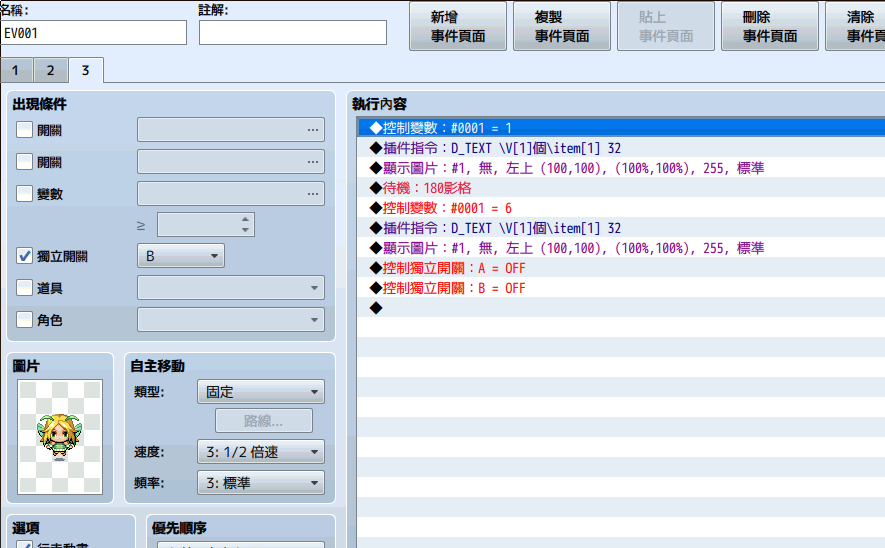Increase the 變數 threshold value with up arrow
This screenshot has width=885, height=548.
point(245,220)
